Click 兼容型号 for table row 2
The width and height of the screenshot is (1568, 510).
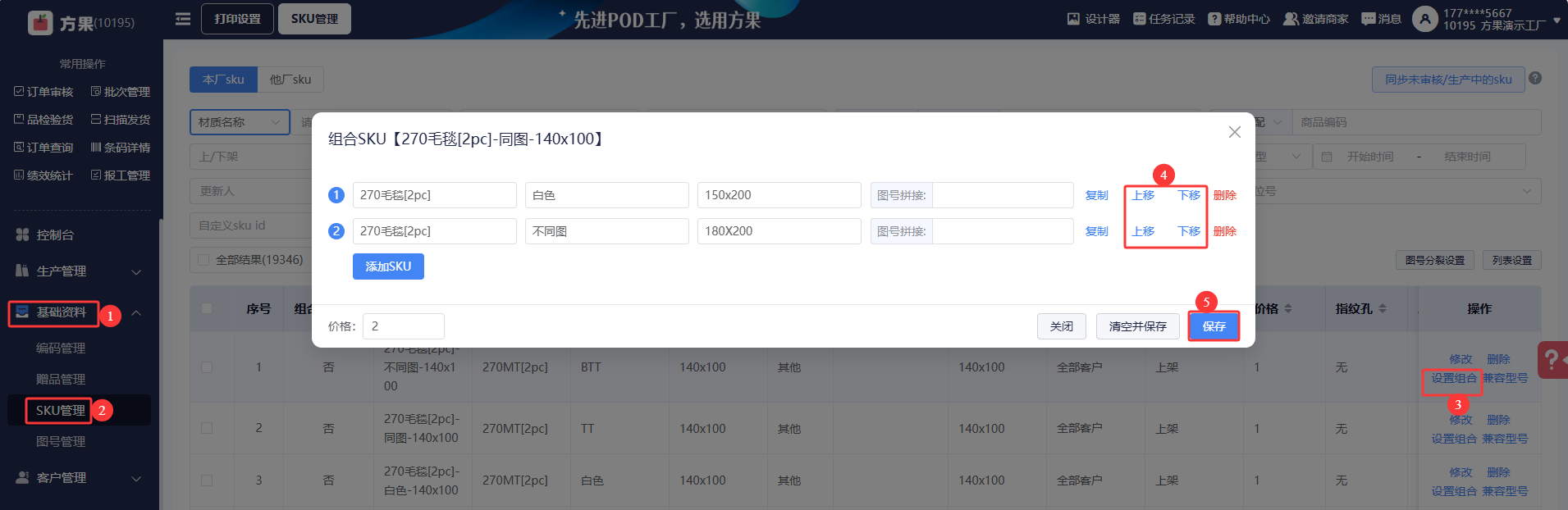1505,439
